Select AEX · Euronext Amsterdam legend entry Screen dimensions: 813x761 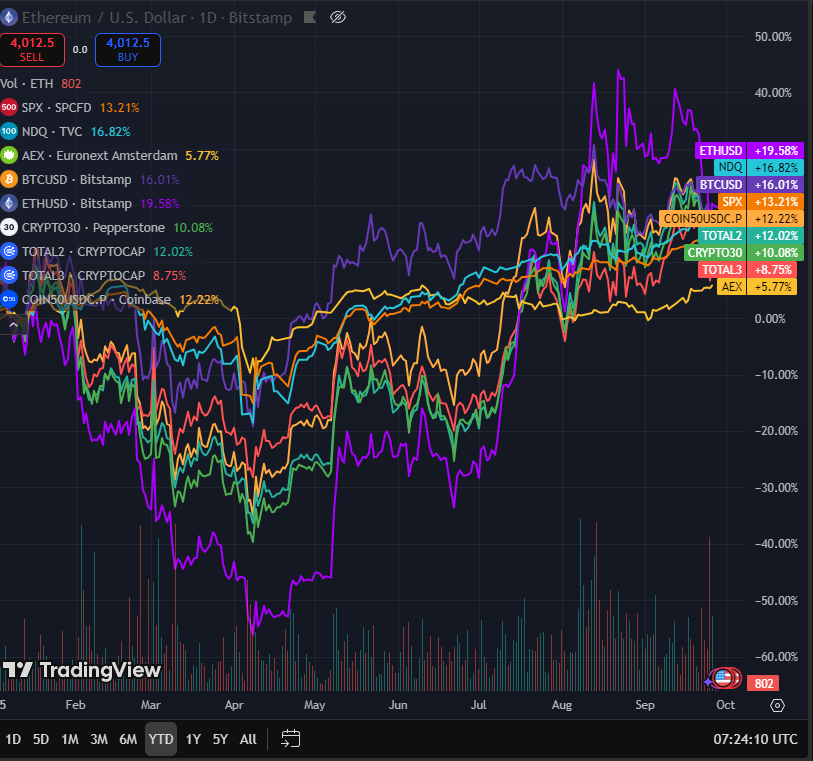[100, 155]
